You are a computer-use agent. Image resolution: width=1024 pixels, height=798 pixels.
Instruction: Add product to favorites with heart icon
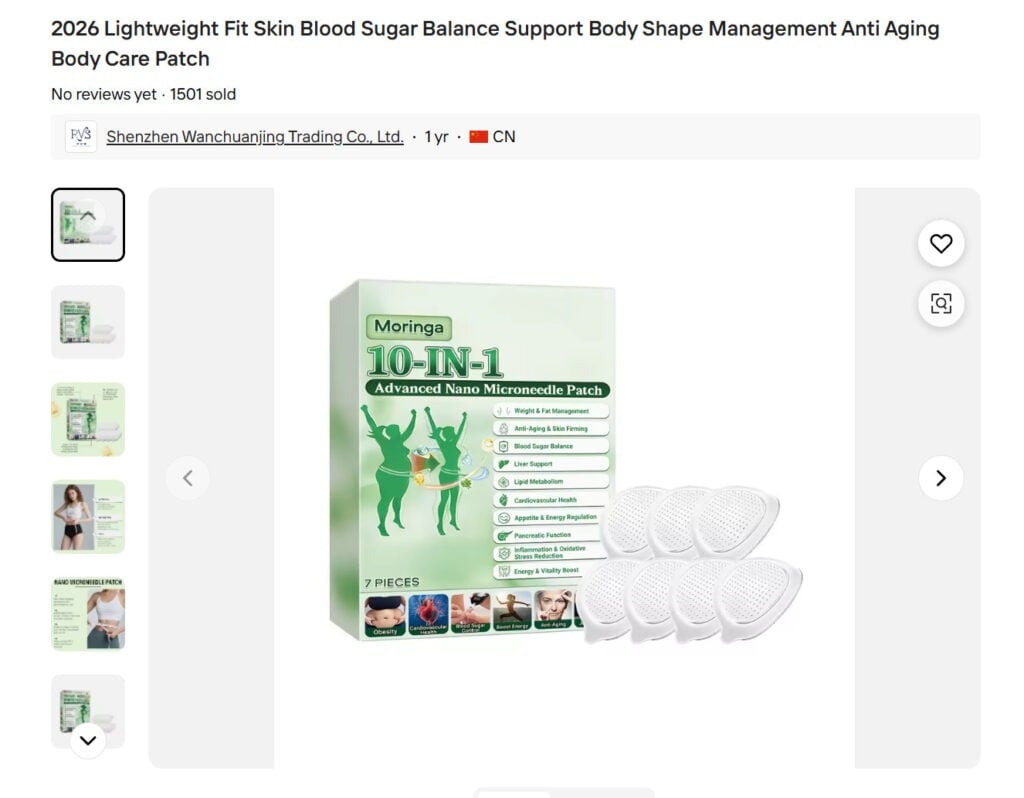940,244
